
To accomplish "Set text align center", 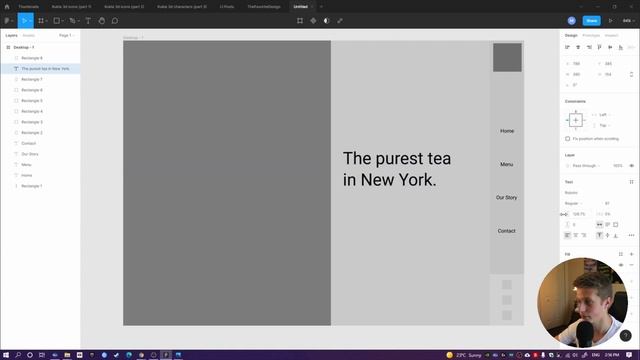I will tap(576, 235).
